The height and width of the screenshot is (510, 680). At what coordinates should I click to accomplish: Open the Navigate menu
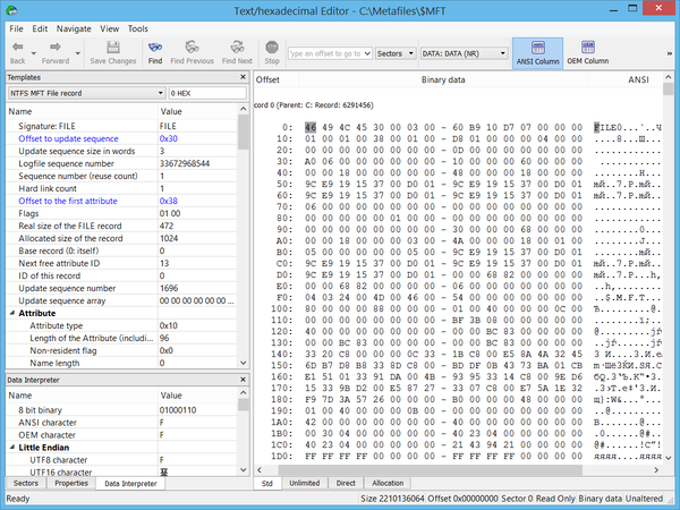pos(74,29)
